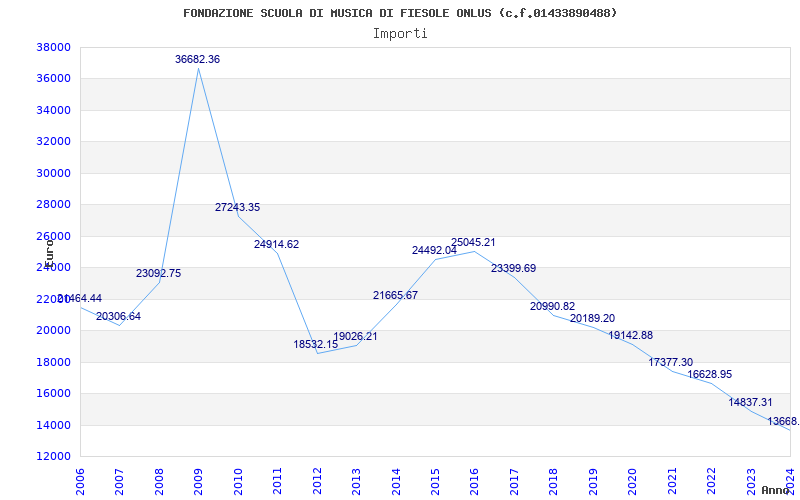Click y-axis tick 38000
The image size is (800, 500).
tap(53, 47)
